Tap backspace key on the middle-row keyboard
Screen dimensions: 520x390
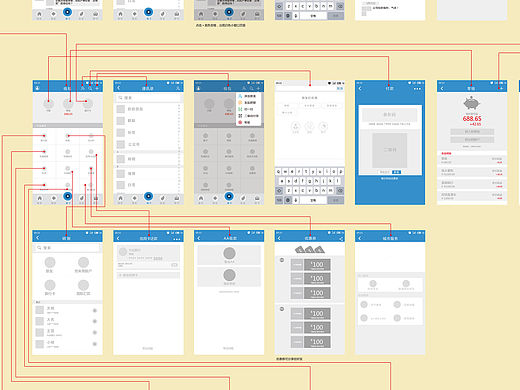340,191
